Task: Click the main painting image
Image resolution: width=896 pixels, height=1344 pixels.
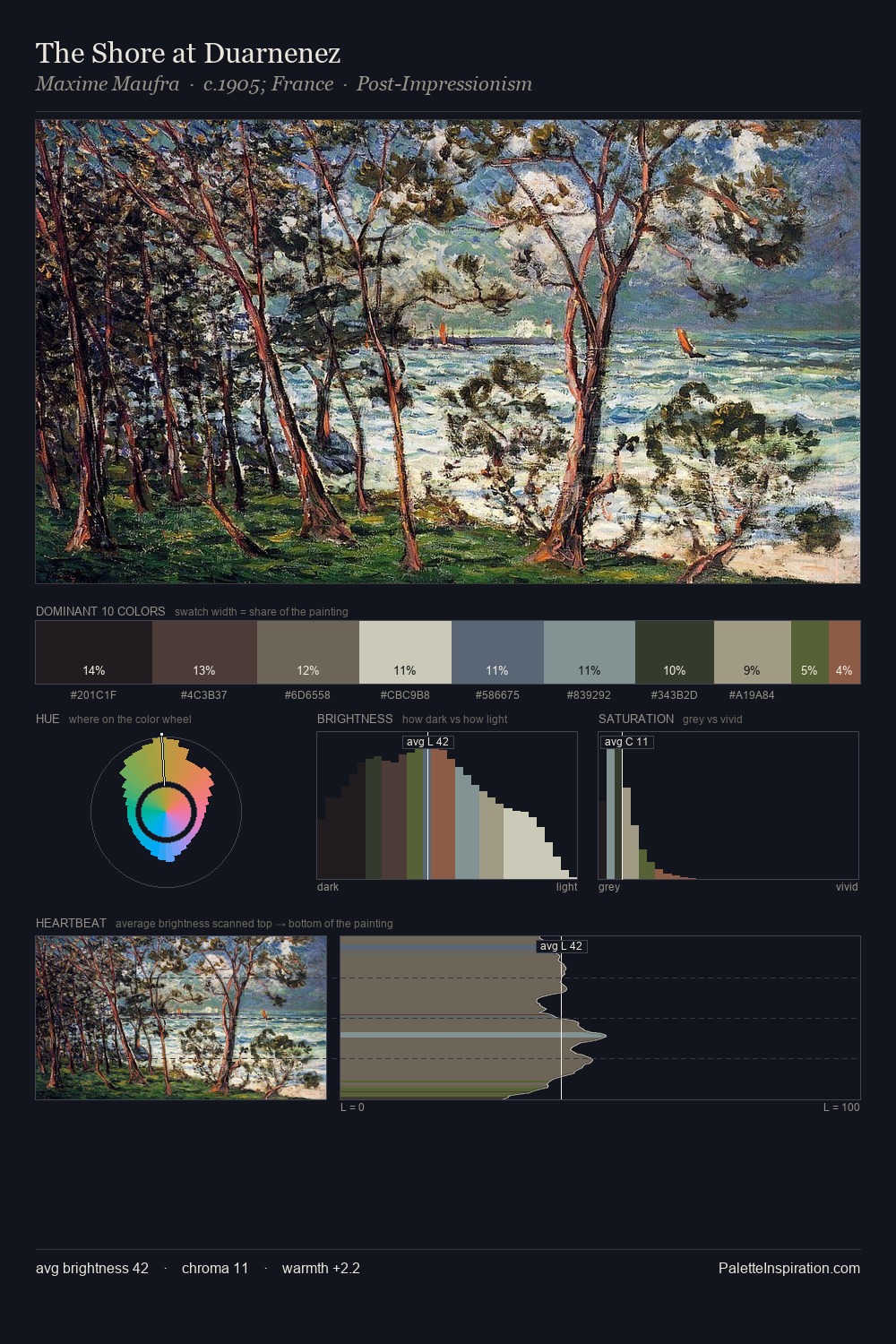Action: (x=448, y=352)
